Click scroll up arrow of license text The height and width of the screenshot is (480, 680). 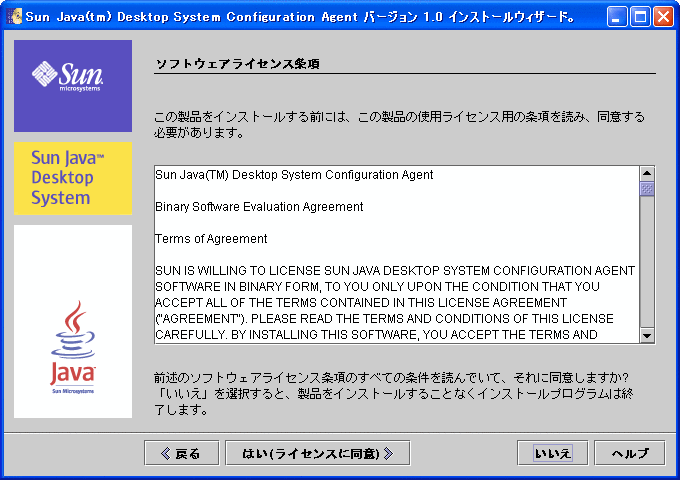[647, 173]
